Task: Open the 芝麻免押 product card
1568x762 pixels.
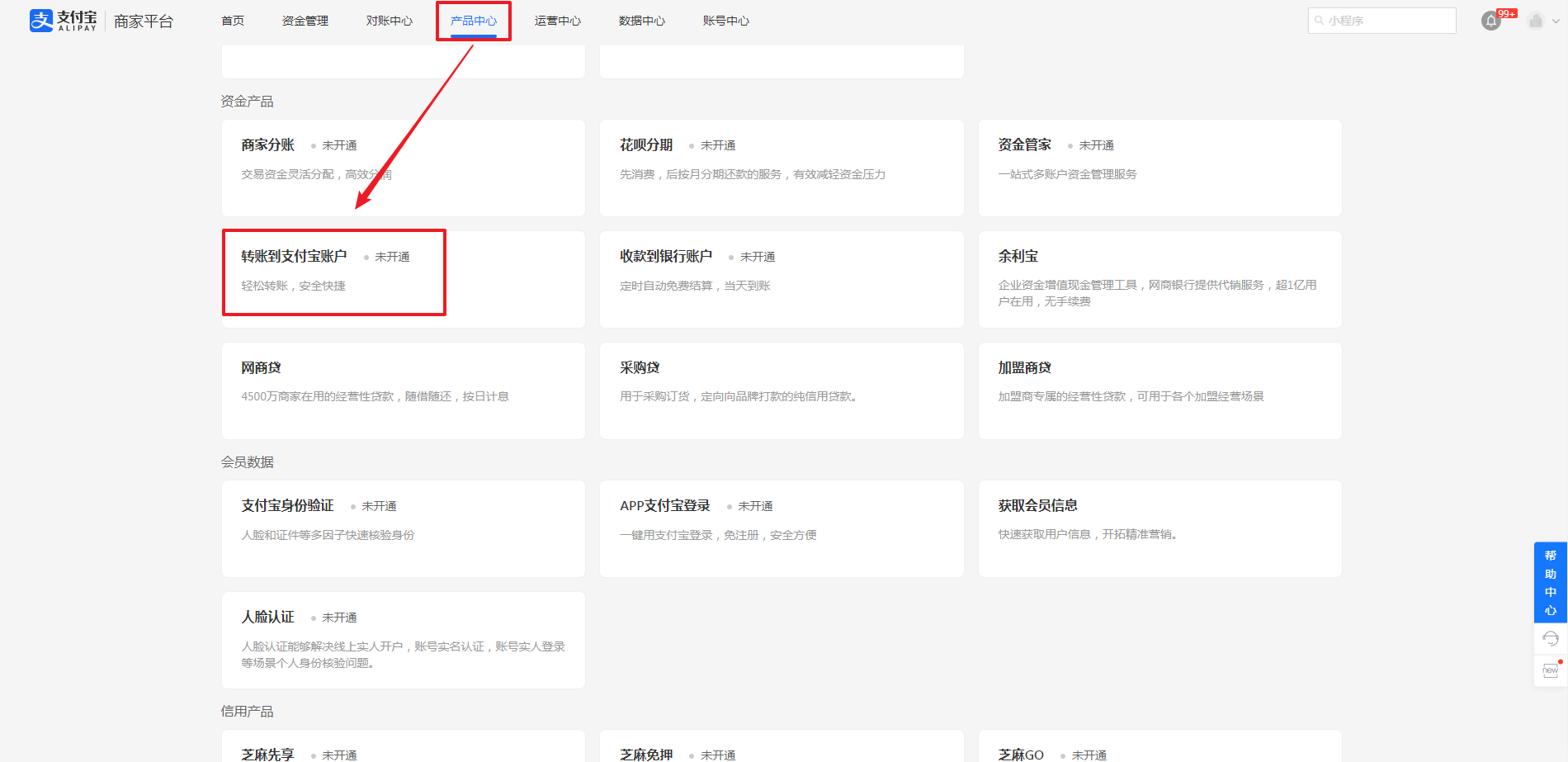Action: pyautogui.click(x=782, y=746)
